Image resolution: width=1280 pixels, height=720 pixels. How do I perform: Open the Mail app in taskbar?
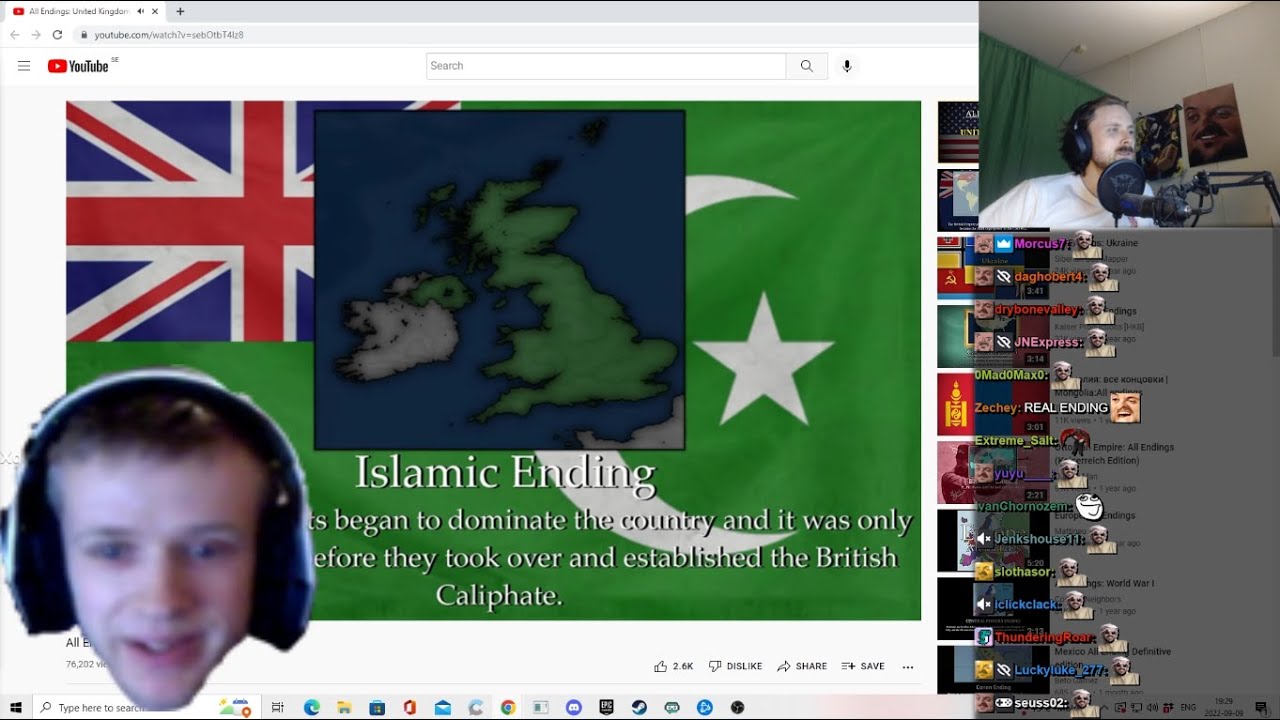click(x=442, y=707)
